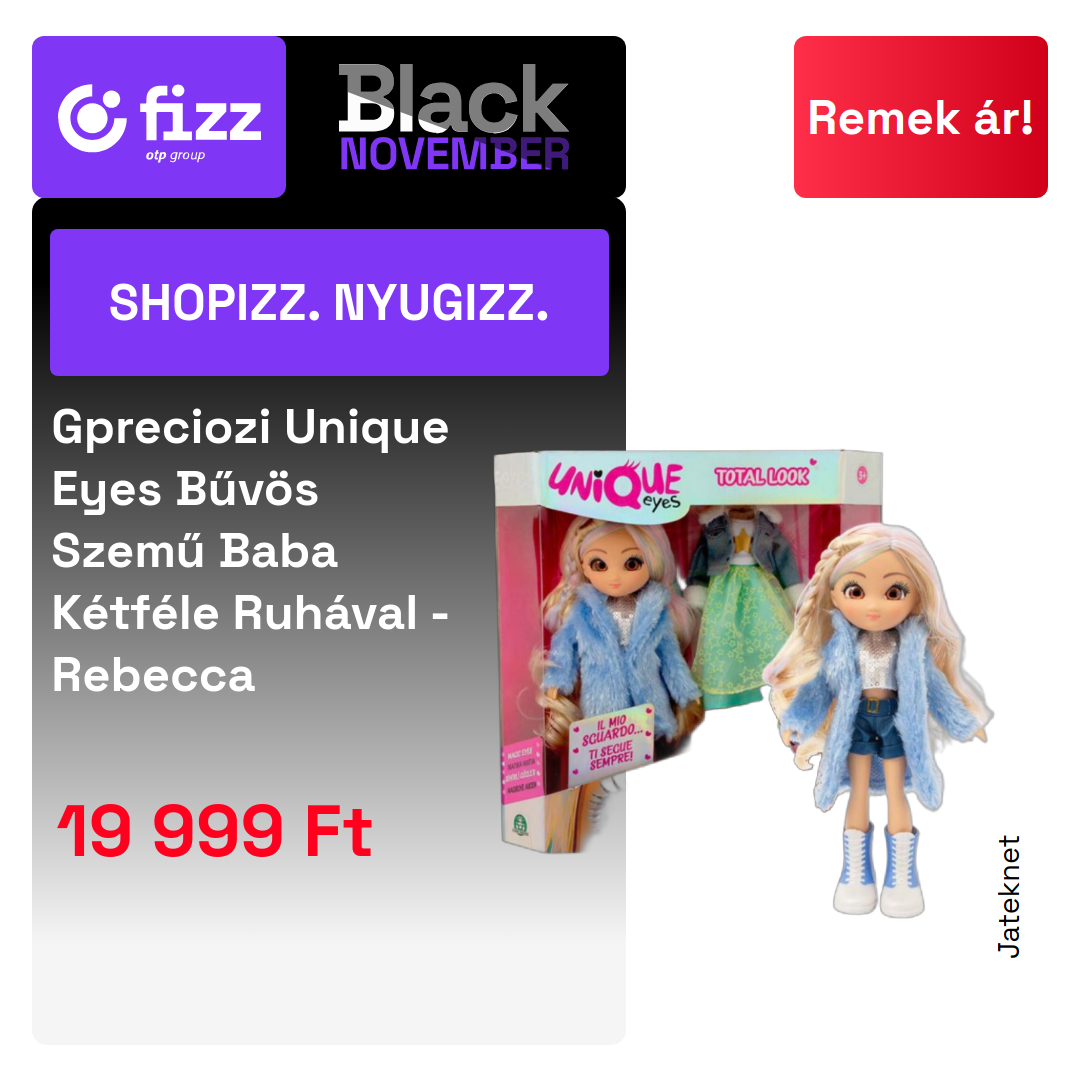Image resolution: width=1080 pixels, height=1080 pixels.
Task: Click the word Rebecca in the title
Action: (x=154, y=675)
